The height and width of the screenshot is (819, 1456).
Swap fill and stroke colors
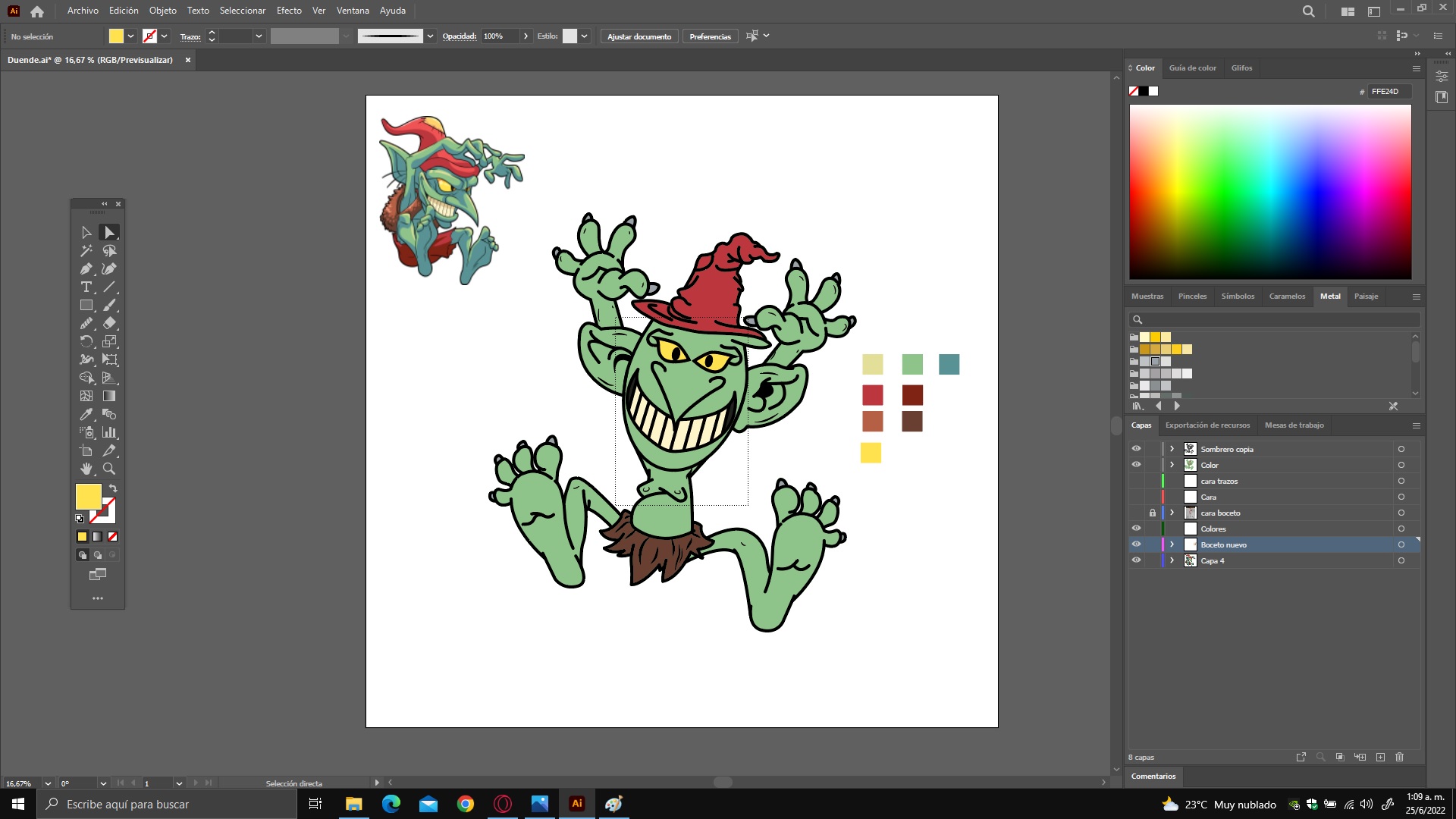coord(113,488)
